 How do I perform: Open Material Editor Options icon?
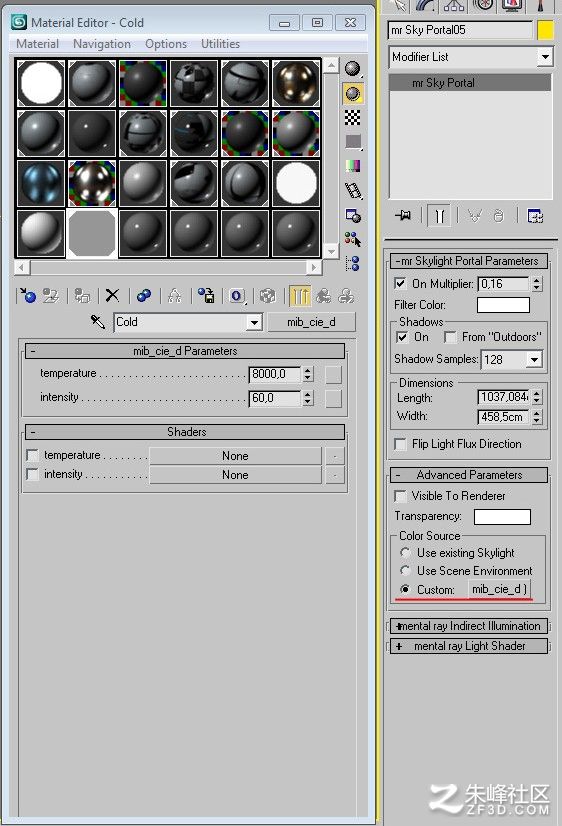click(352, 215)
